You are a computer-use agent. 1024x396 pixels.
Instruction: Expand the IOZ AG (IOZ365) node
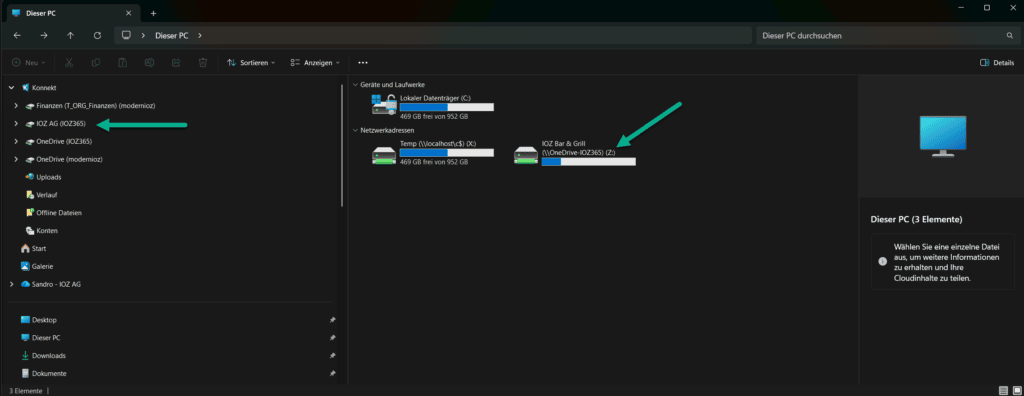coord(16,124)
